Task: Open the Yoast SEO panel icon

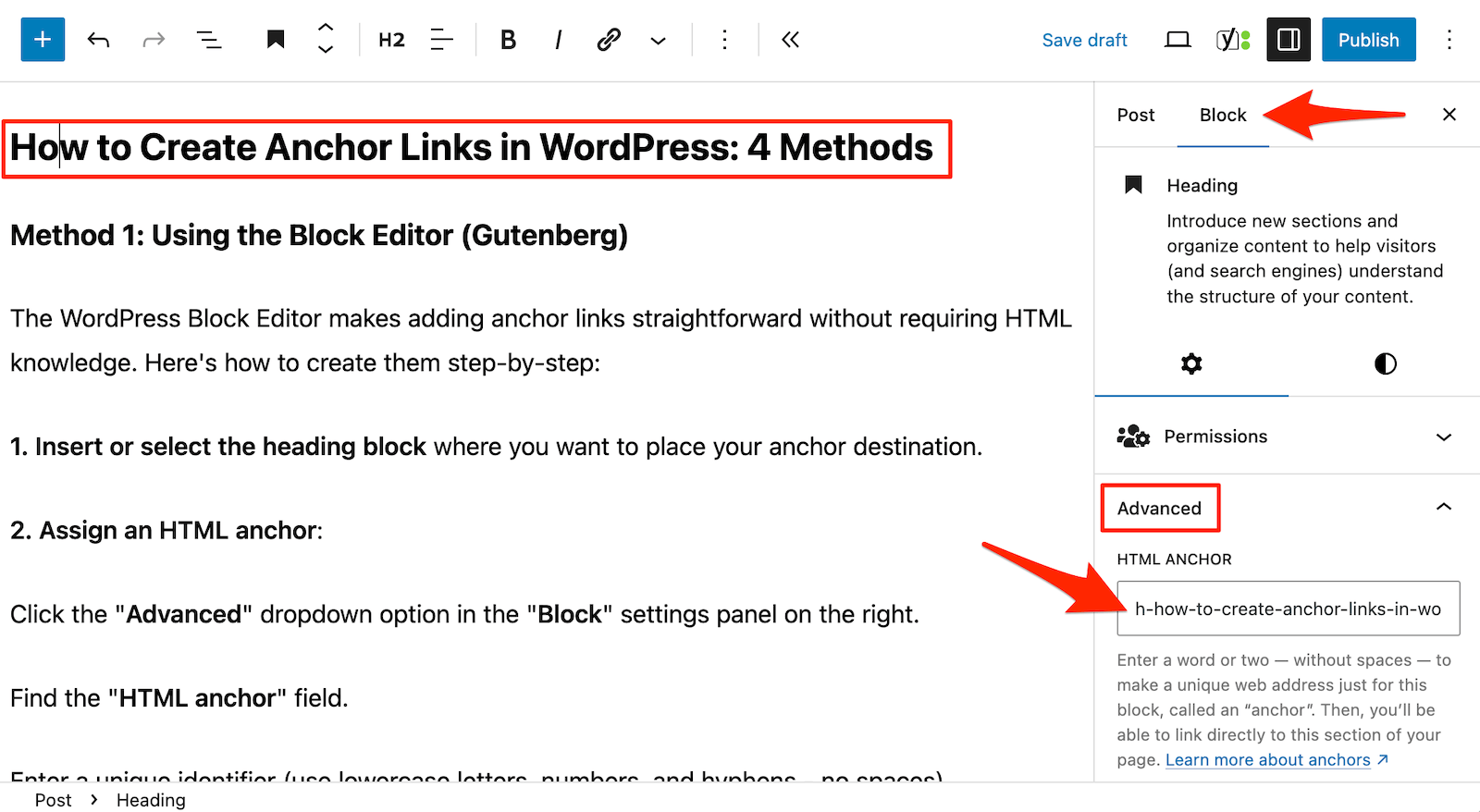Action: point(1233,40)
